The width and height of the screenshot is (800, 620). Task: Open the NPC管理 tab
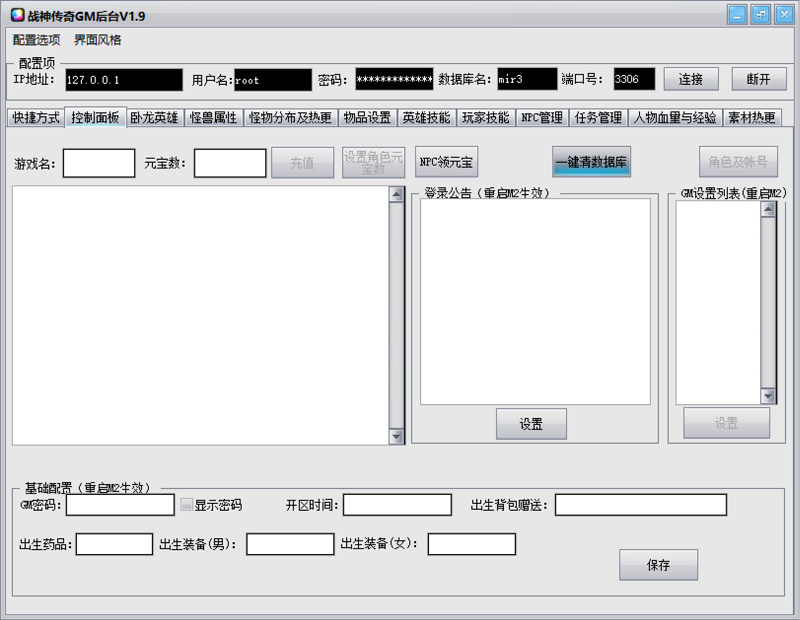point(542,117)
